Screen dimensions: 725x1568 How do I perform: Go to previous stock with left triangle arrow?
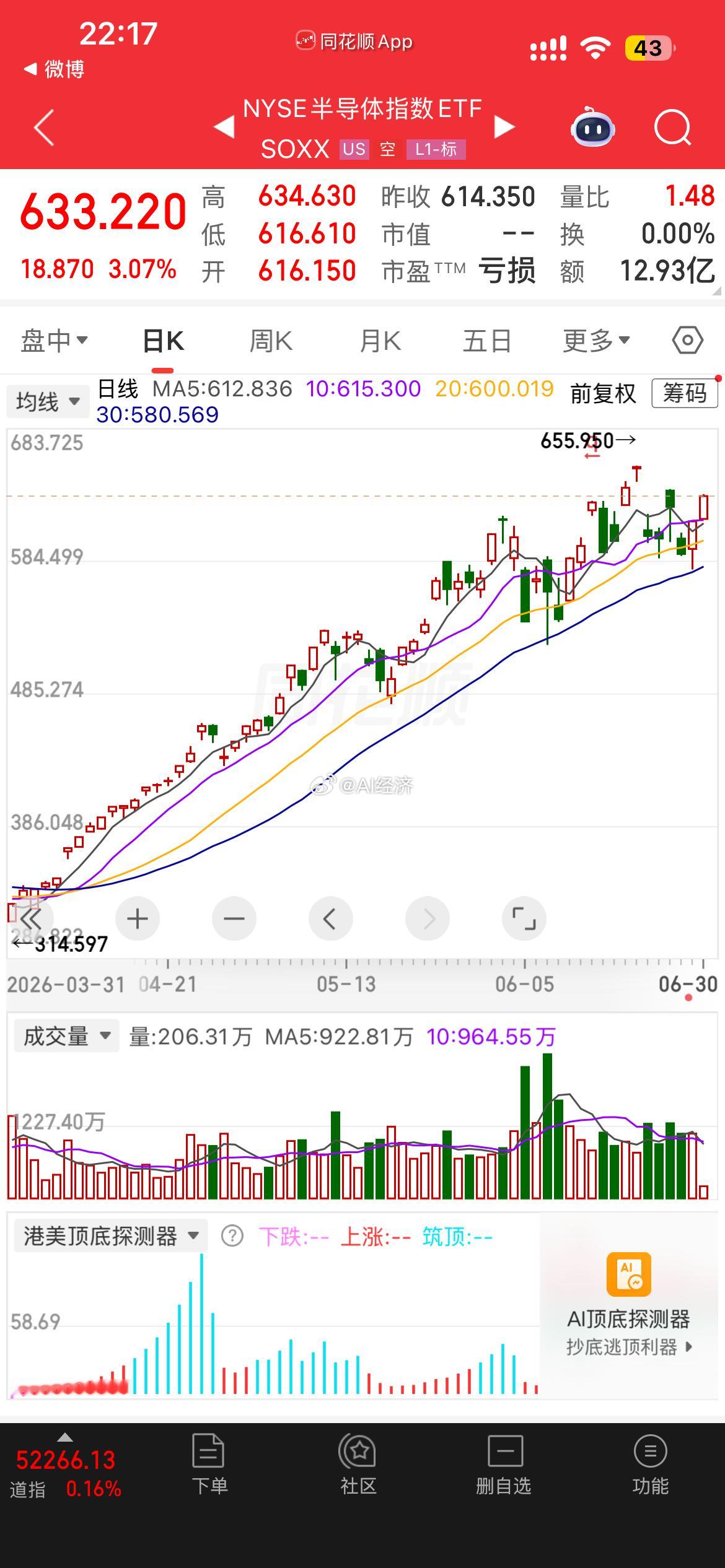(x=224, y=127)
